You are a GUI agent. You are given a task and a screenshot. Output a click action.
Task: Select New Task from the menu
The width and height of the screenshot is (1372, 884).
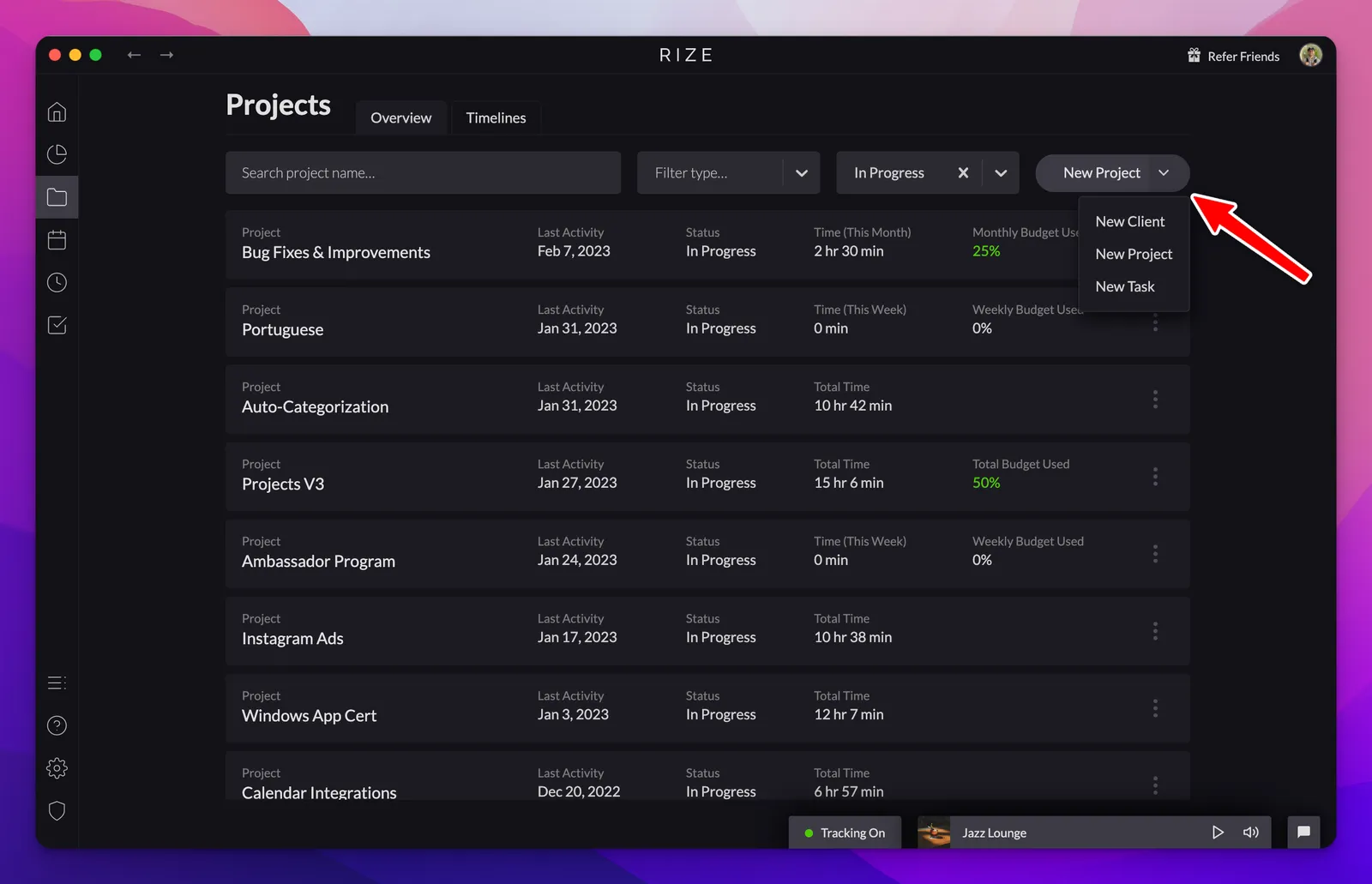(x=1125, y=286)
